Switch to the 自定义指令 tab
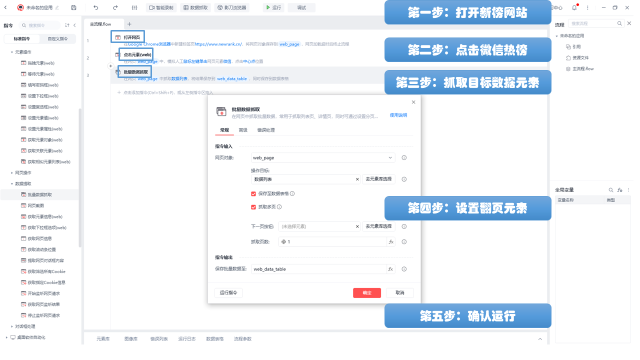 coord(58,39)
